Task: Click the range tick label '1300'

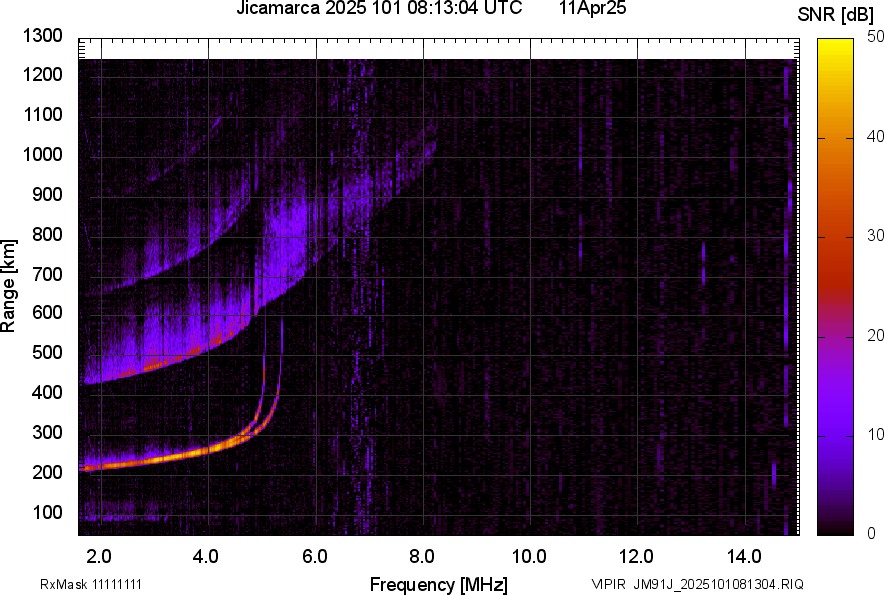Action: coord(42,36)
